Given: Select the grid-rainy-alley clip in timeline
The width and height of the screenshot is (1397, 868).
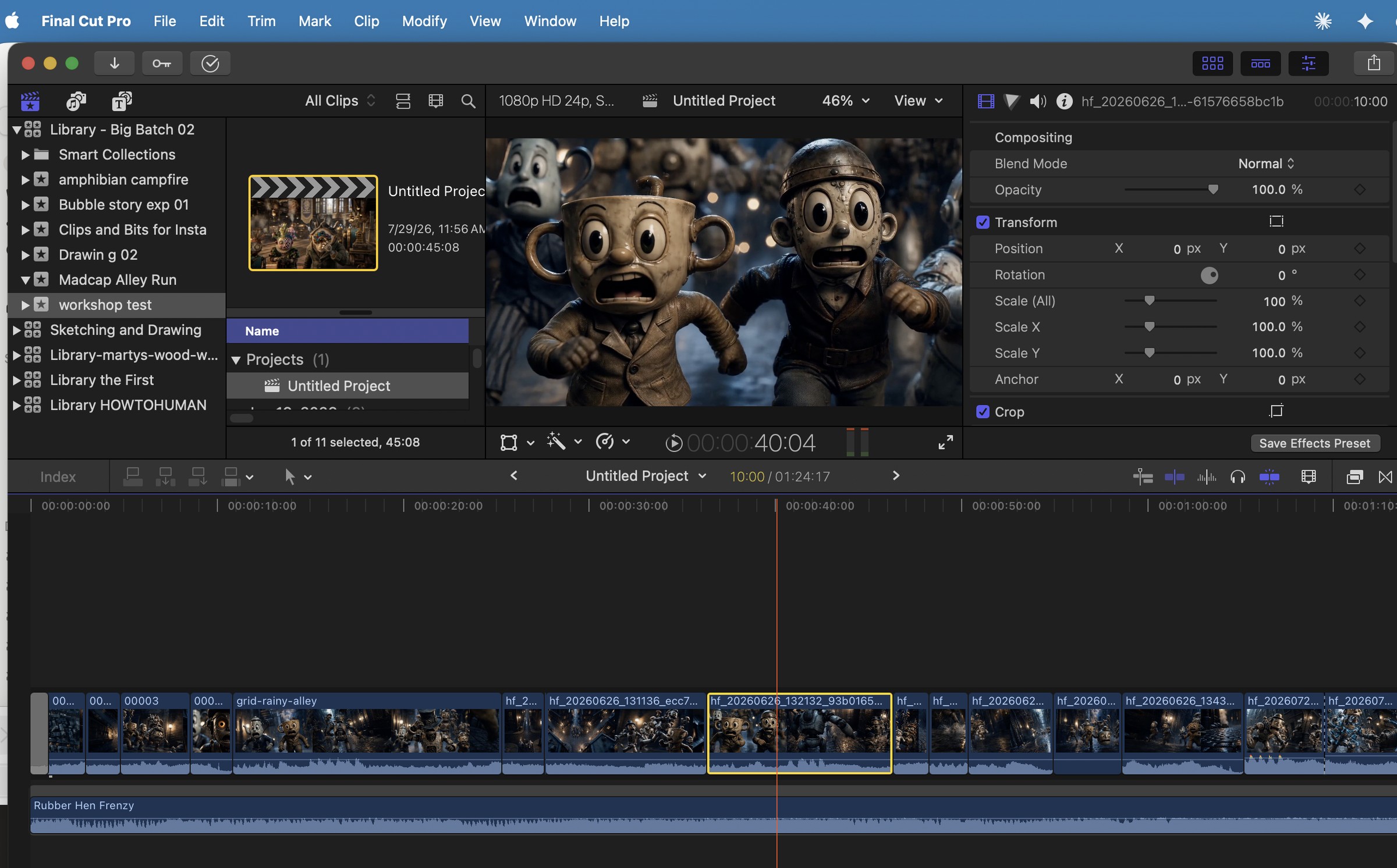Looking at the screenshot, I should [x=367, y=733].
